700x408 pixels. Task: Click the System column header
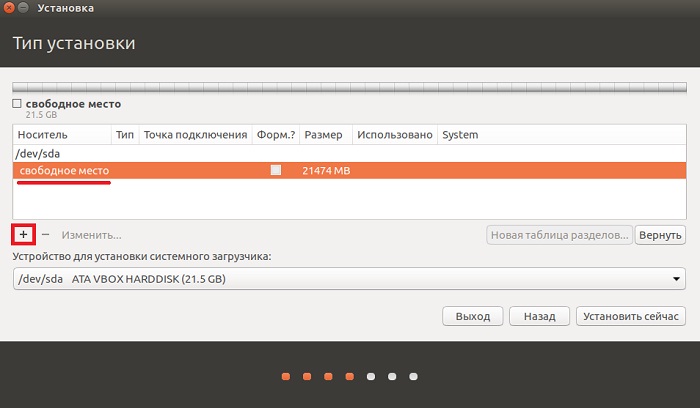pos(460,134)
